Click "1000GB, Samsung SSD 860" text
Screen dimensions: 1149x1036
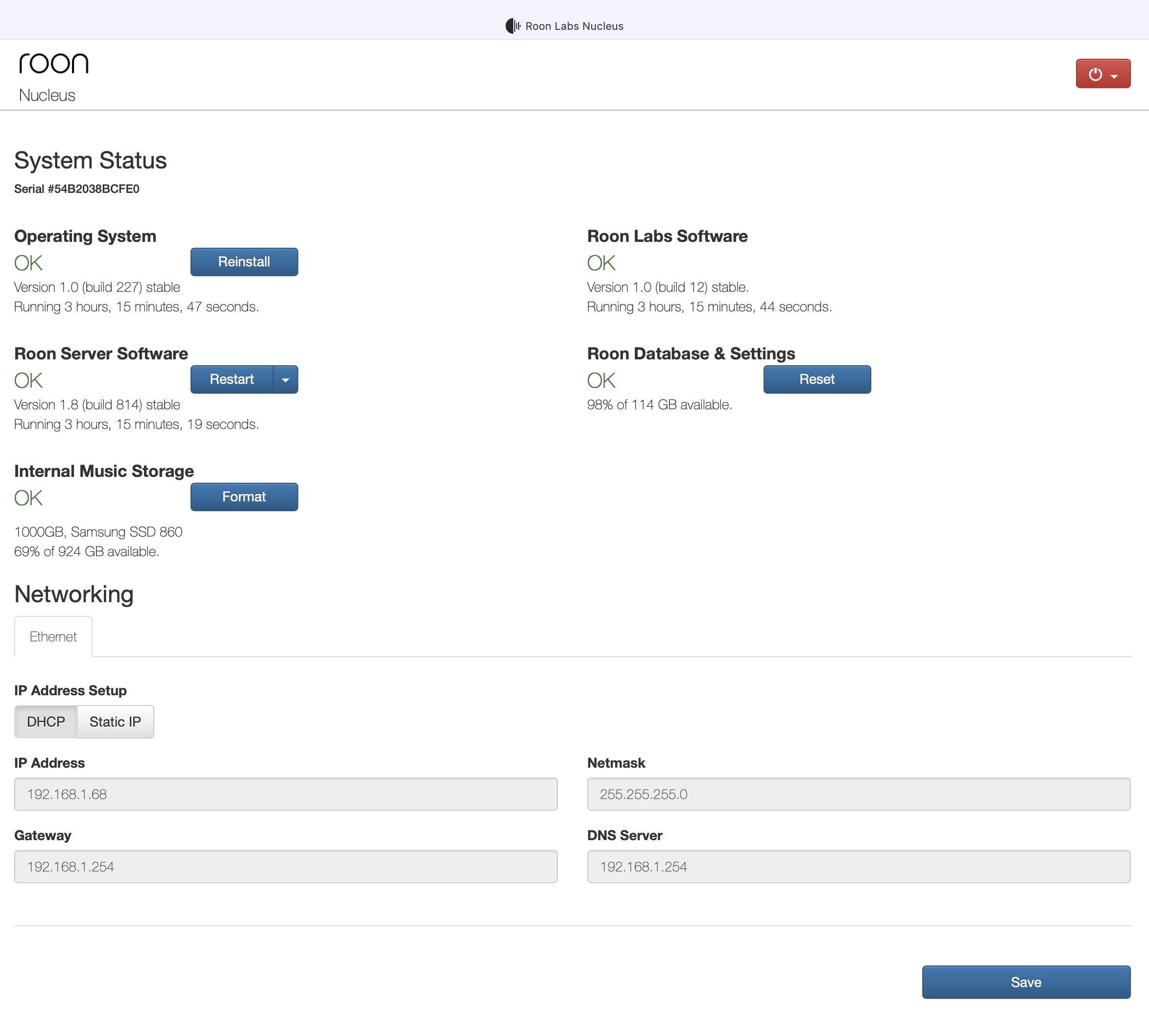(x=98, y=532)
